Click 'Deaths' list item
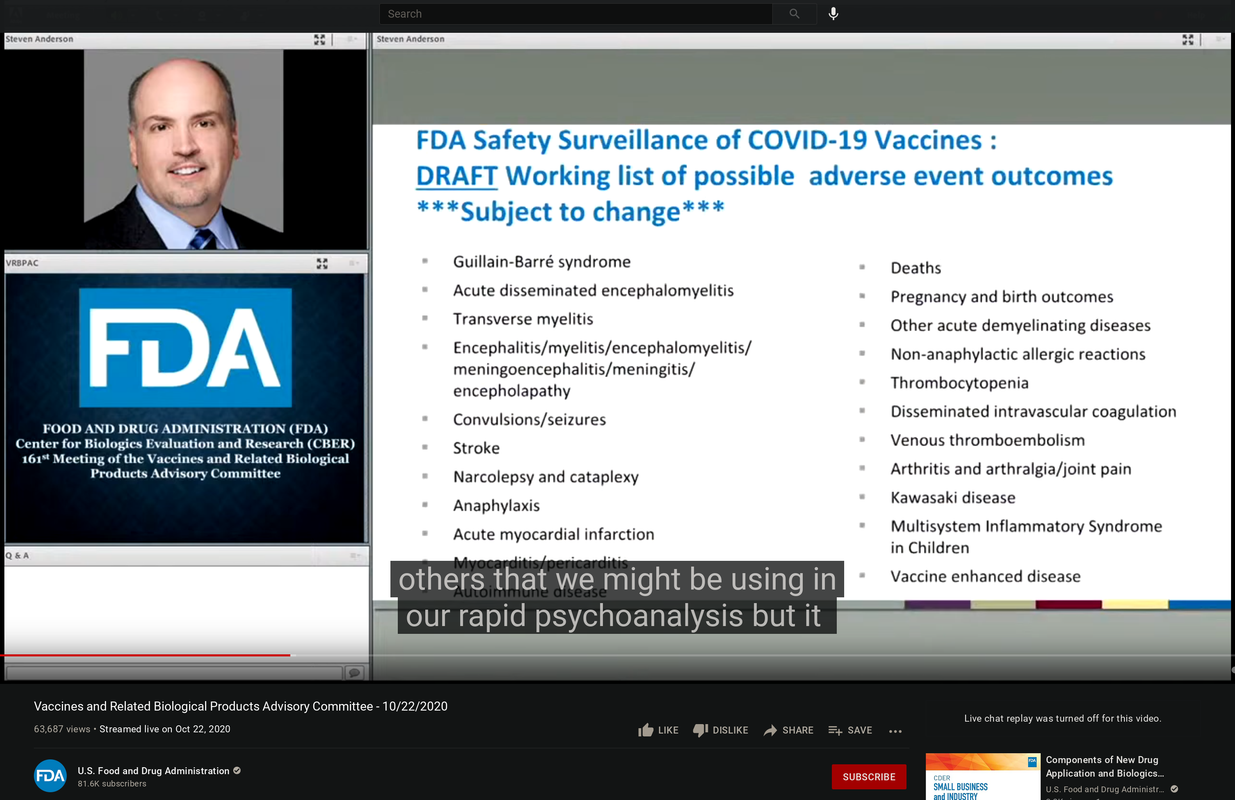The image size is (1235, 800). (916, 268)
